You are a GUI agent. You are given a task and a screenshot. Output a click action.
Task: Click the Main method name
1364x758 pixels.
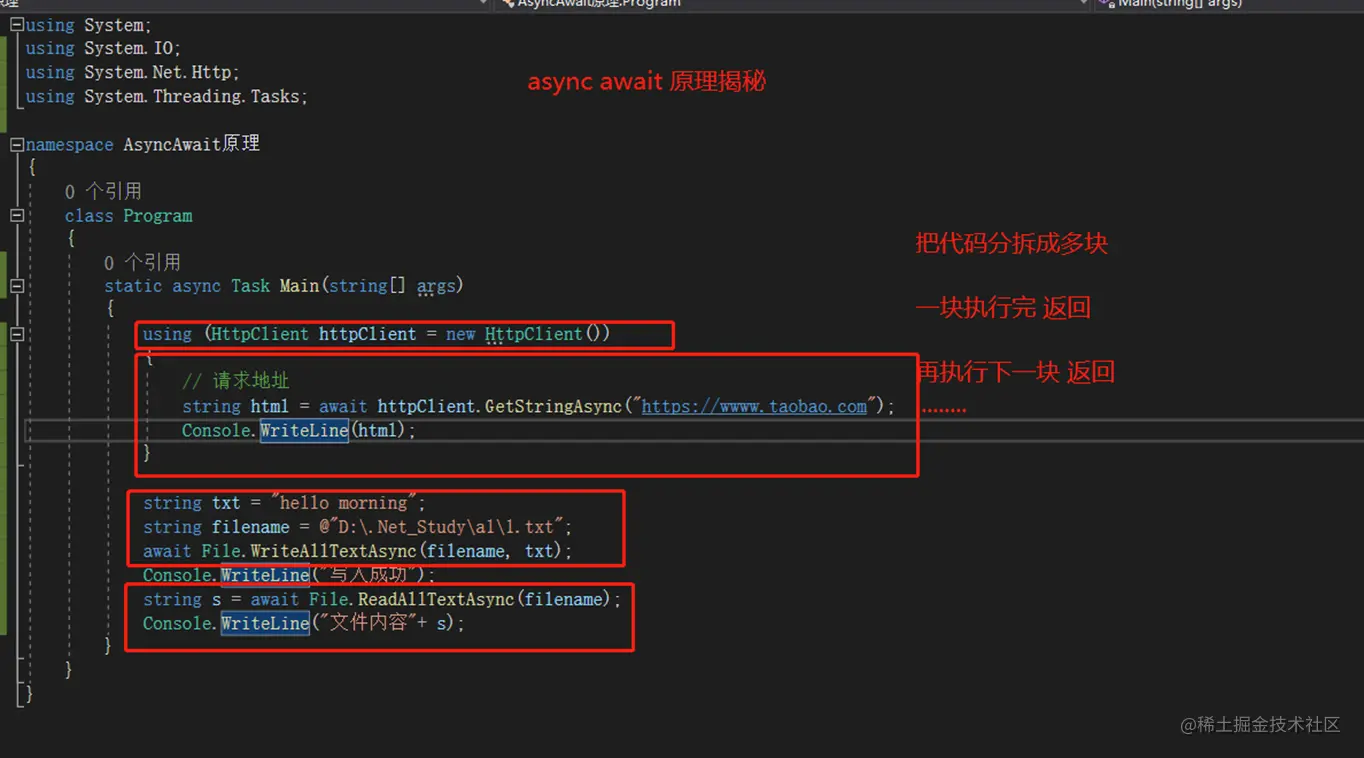pyautogui.click(x=299, y=286)
